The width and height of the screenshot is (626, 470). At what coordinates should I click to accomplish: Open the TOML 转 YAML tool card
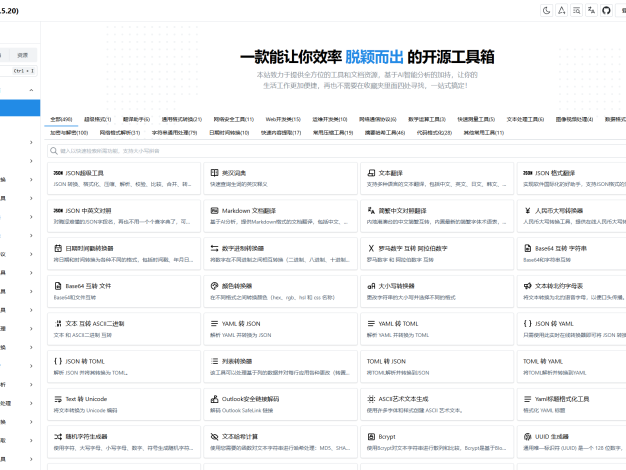pyautogui.click(x=572, y=366)
